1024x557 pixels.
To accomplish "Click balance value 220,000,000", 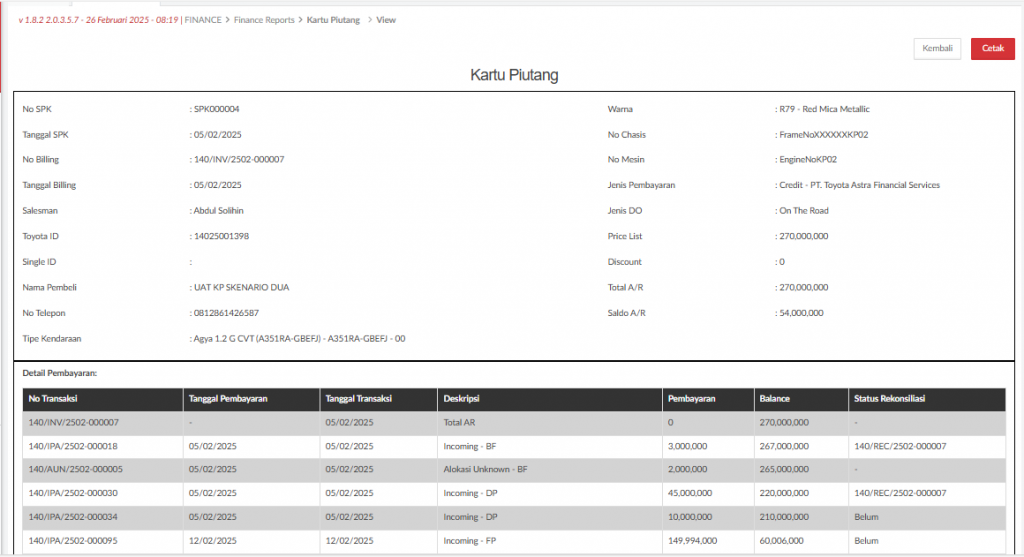I will tap(784, 494).
